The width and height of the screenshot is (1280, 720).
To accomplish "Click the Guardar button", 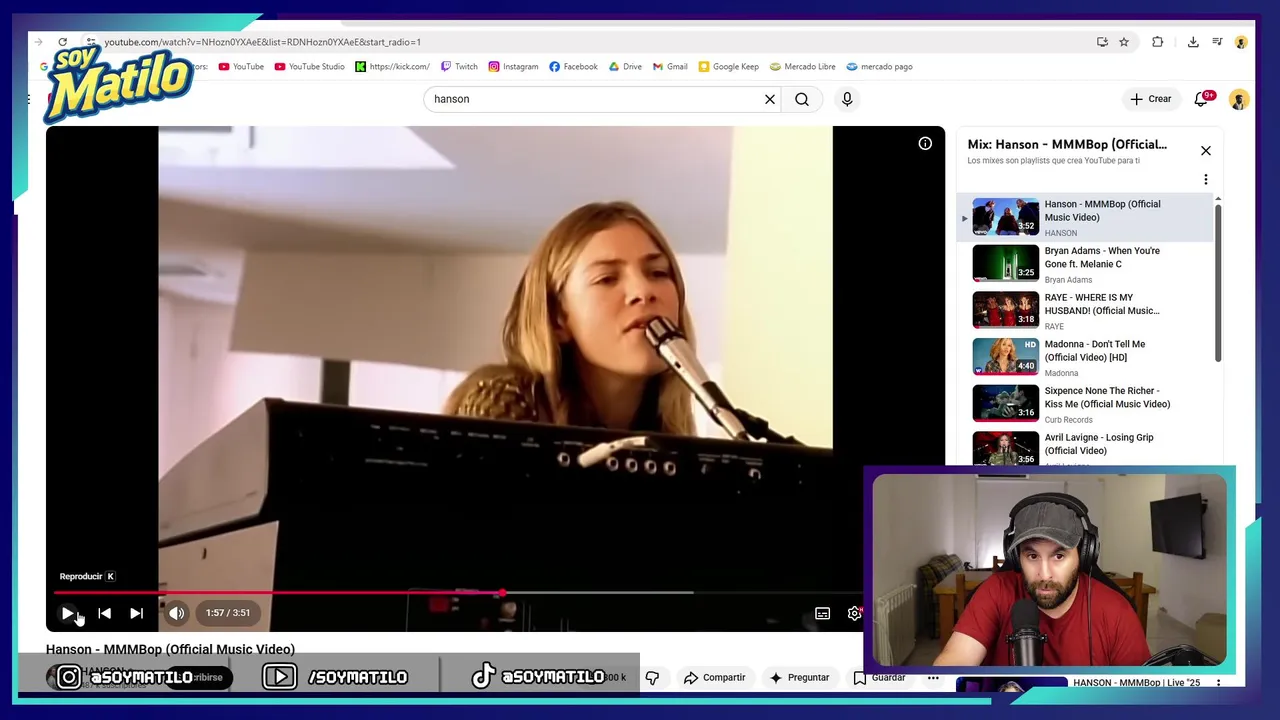I will pyautogui.click(x=879, y=677).
